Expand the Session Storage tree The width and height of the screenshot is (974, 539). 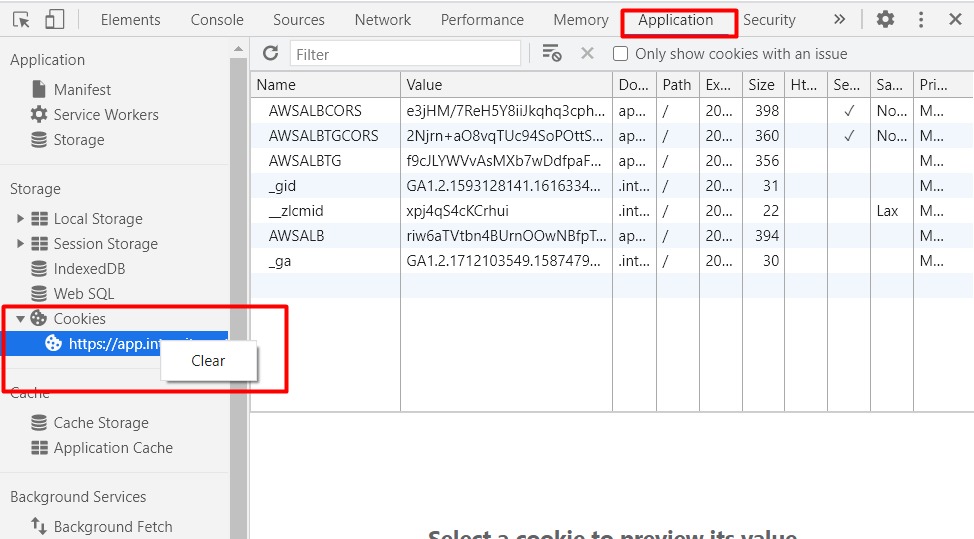(20, 244)
